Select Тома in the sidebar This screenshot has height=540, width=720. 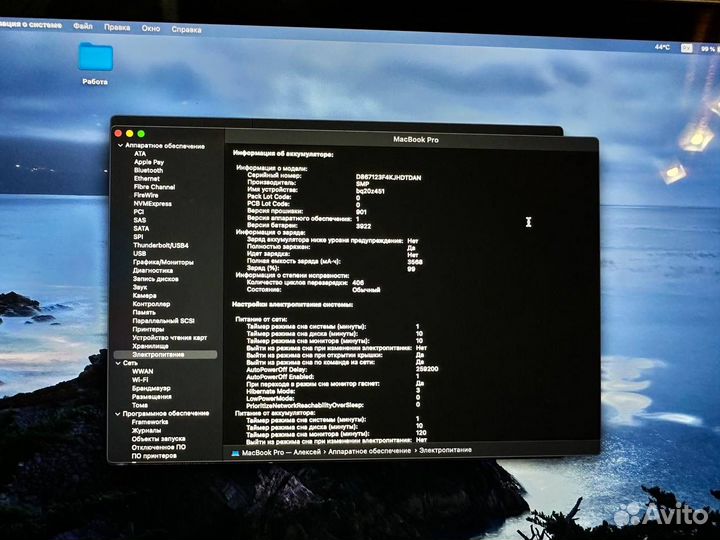click(x=140, y=405)
